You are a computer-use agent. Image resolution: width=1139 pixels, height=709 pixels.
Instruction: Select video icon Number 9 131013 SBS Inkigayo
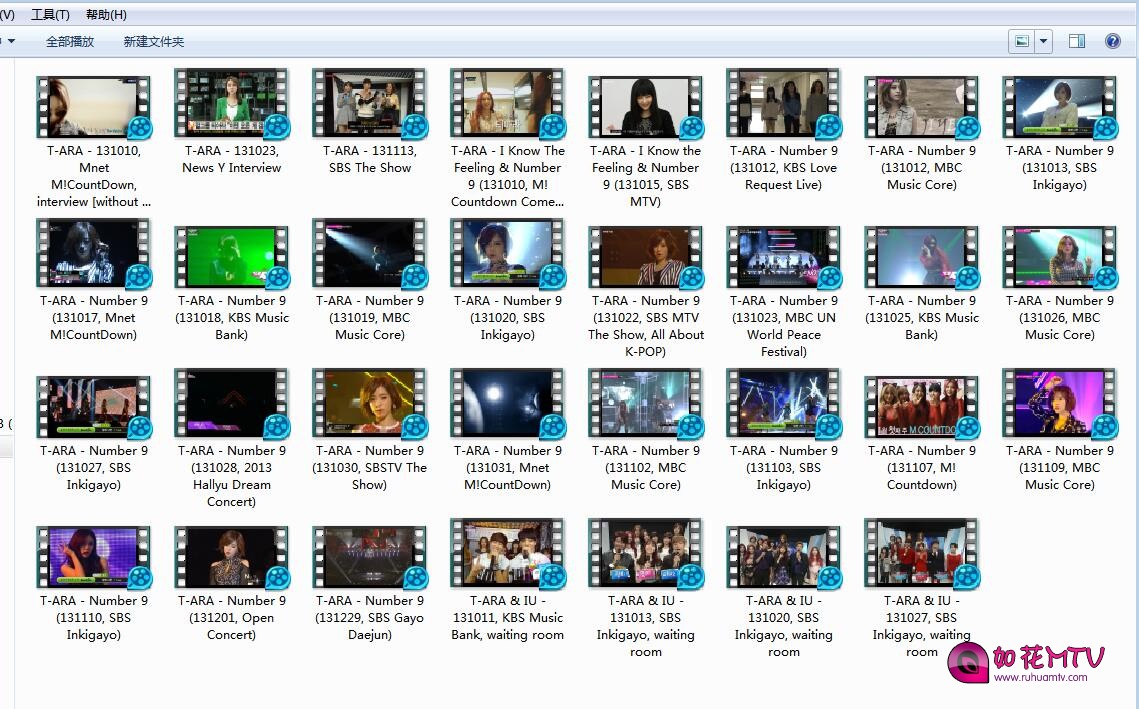click(x=1060, y=107)
